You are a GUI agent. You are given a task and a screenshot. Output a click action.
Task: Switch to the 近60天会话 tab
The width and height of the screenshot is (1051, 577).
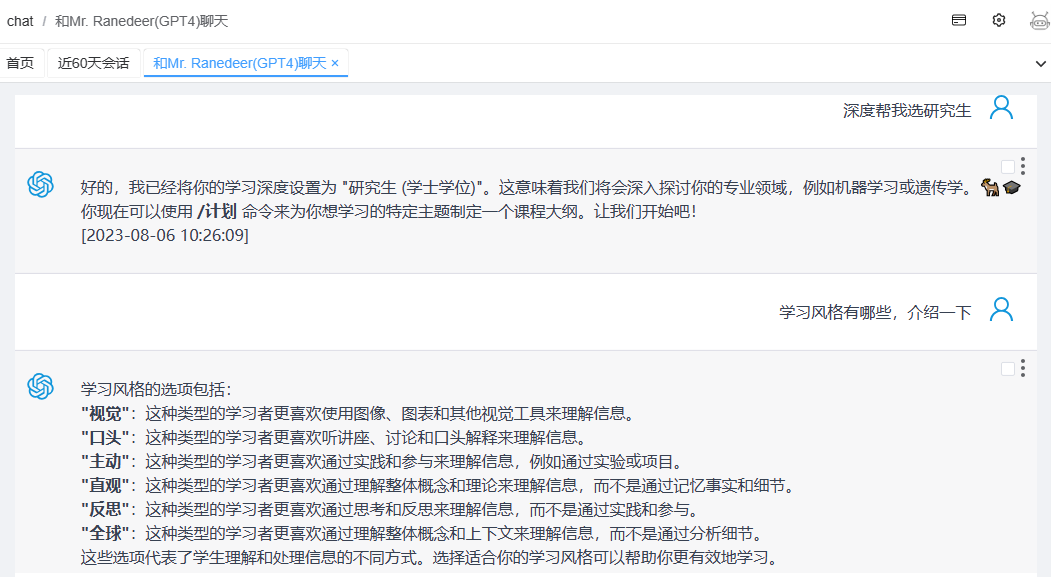coord(93,63)
